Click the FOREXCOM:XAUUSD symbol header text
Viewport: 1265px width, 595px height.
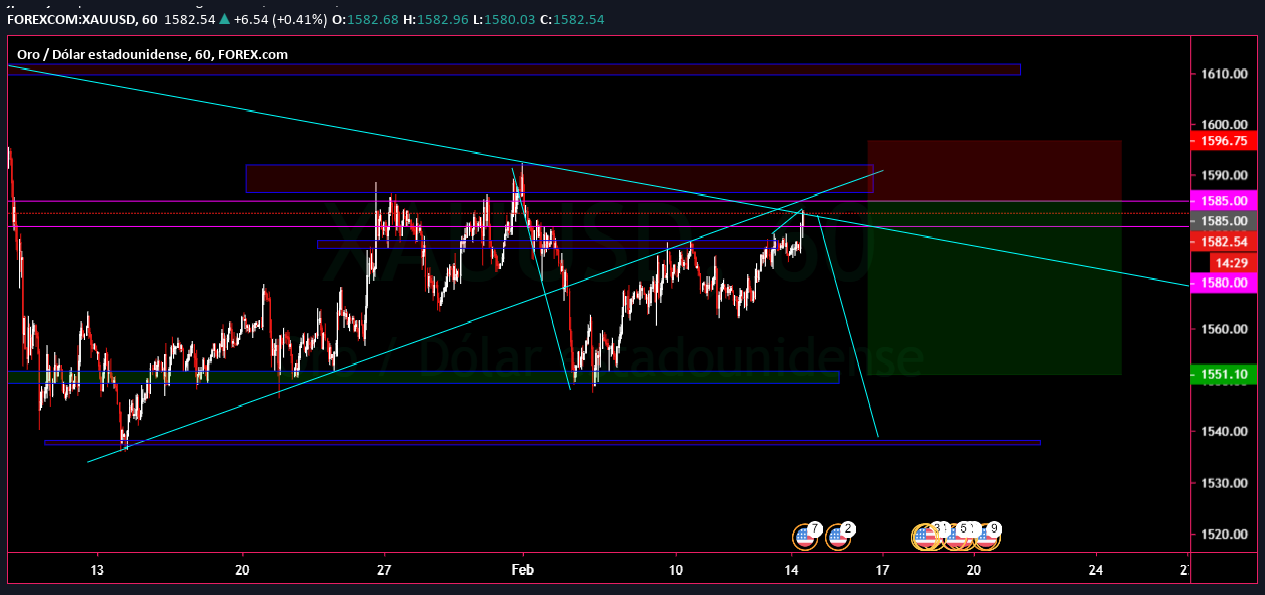[67, 20]
